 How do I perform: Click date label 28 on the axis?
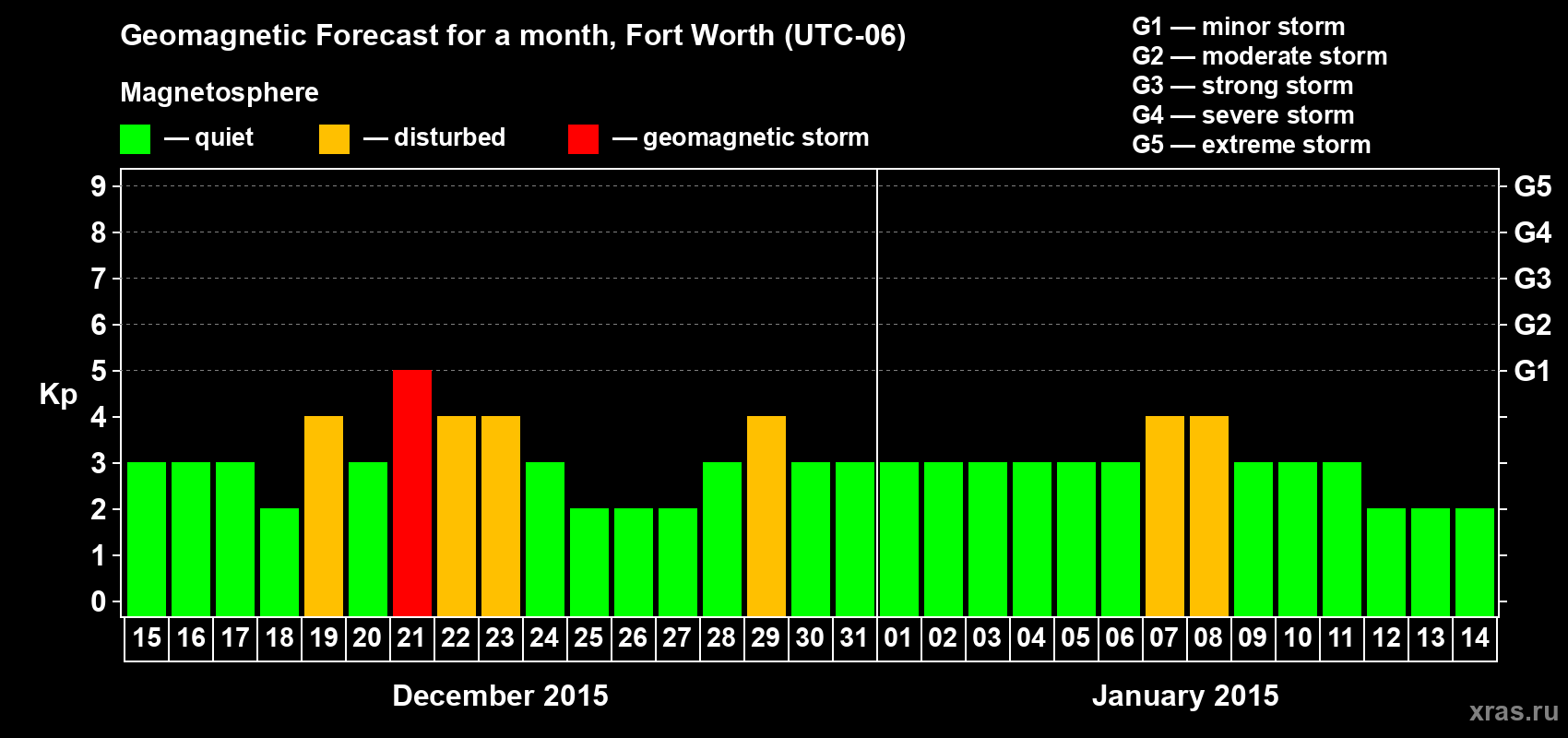tap(721, 638)
